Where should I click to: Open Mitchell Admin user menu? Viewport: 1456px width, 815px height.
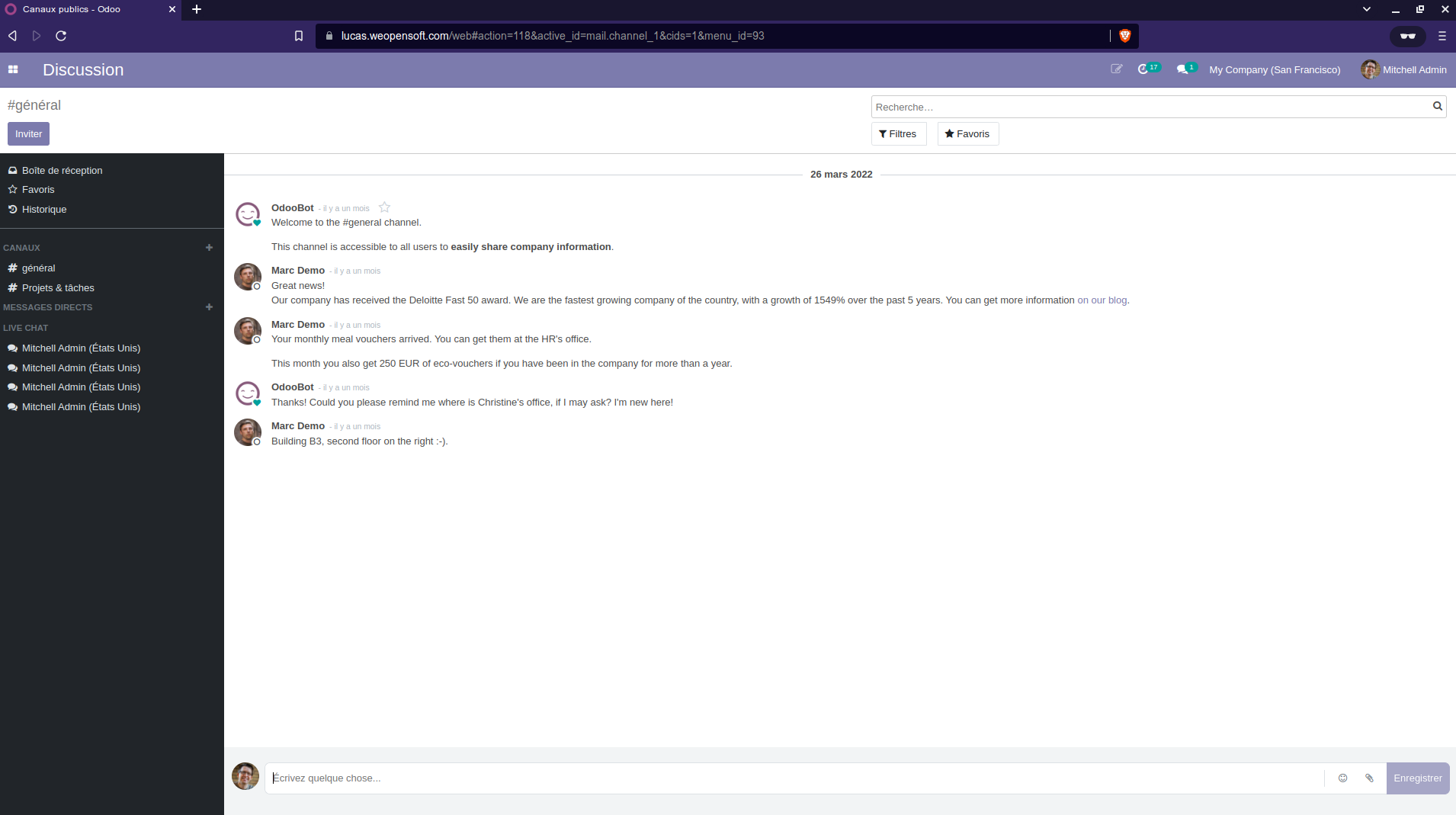(1403, 69)
